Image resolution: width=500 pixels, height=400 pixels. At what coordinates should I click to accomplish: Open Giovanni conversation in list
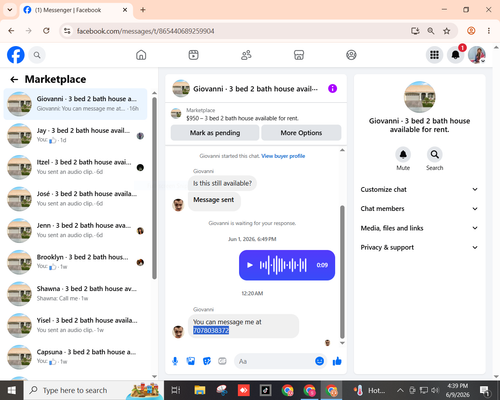(x=75, y=104)
